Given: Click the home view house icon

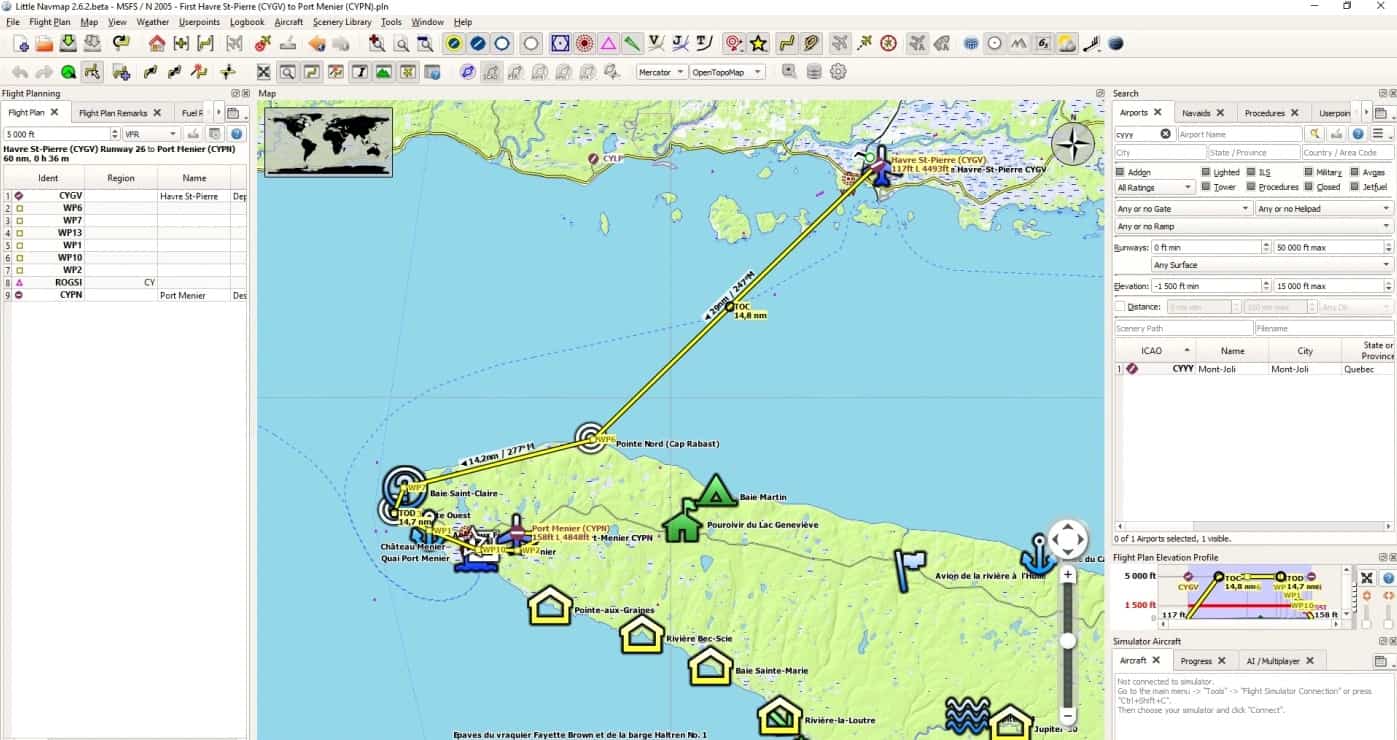Looking at the screenshot, I should coord(157,43).
